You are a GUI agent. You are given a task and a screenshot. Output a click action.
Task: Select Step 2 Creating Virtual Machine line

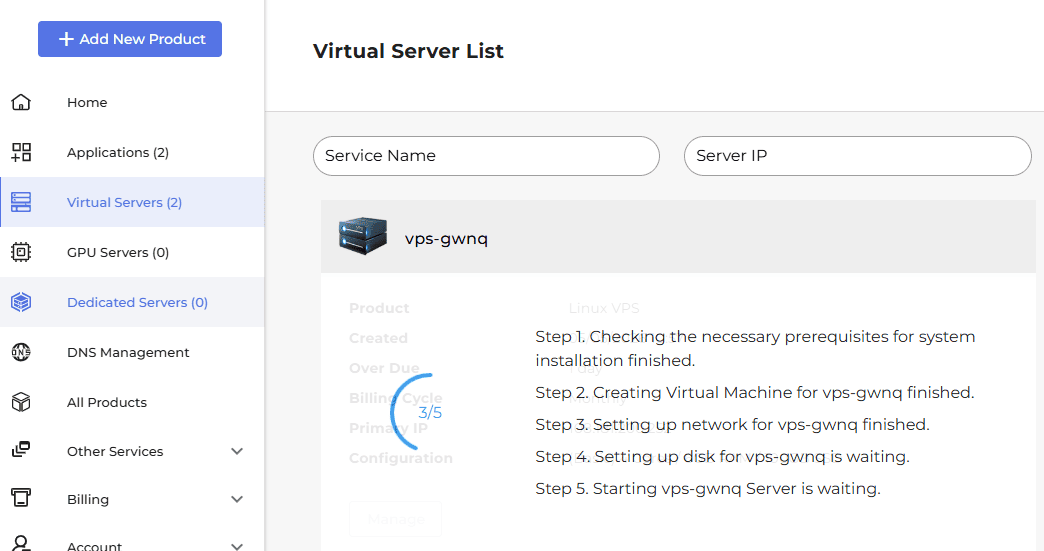point(754,393)
